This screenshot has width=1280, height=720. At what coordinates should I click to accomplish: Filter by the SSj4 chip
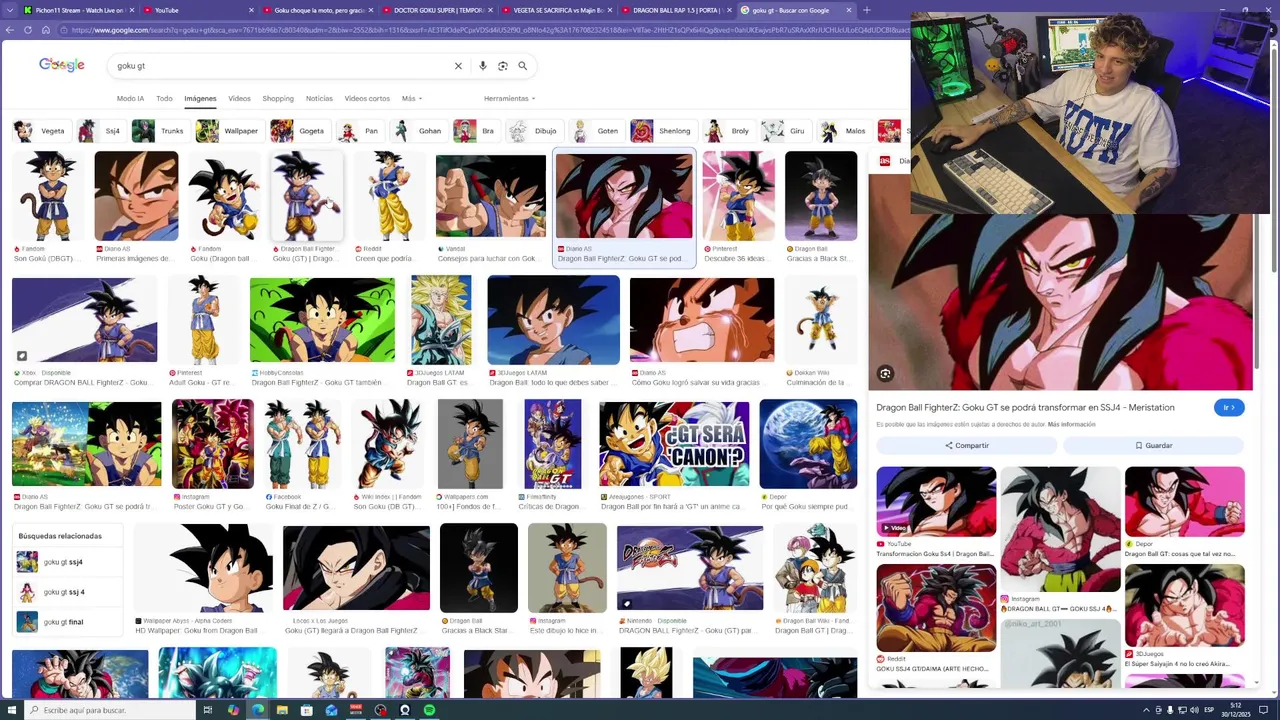tap(101, 131)
